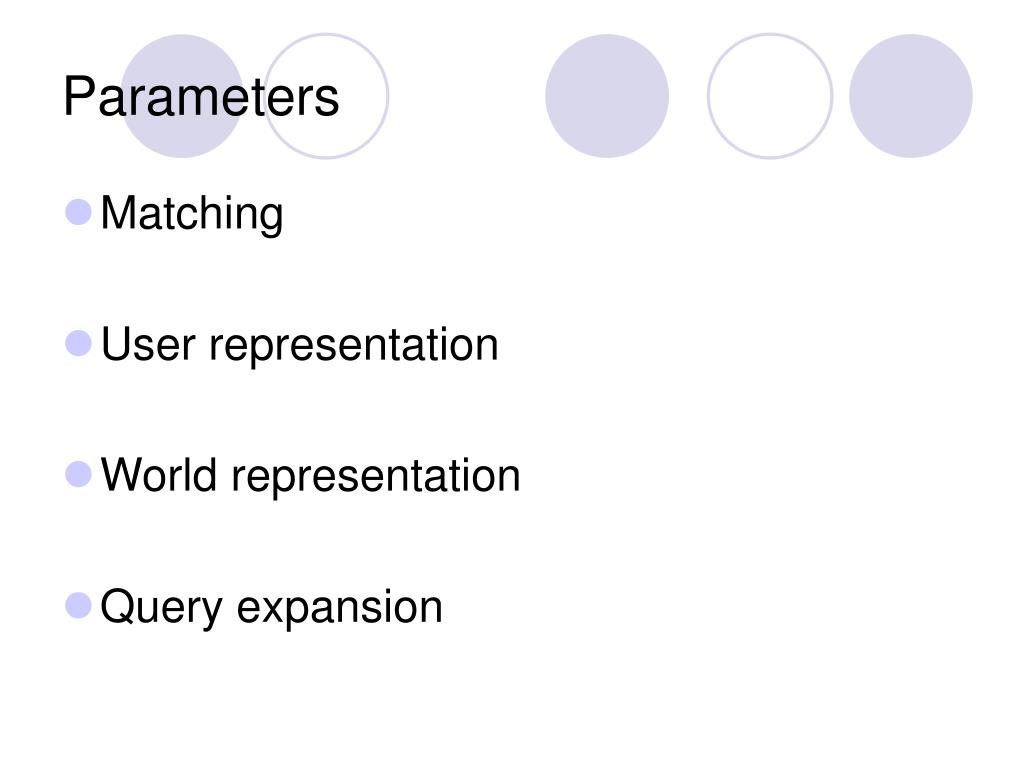Click the rightmost filled lavender circle
Viewport: 1024px width, 768px height.
click(911, 96)
